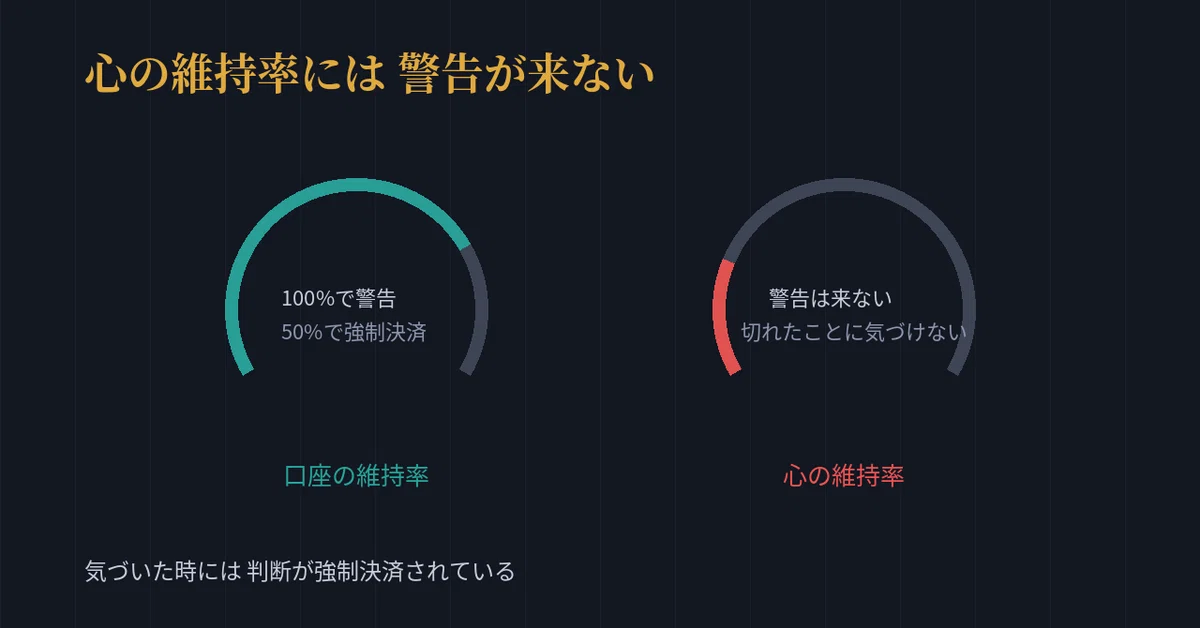The image size is (1200, 628).
Task: Click the words 心の維持率には in the title
Action: click(x=235, y=74)
